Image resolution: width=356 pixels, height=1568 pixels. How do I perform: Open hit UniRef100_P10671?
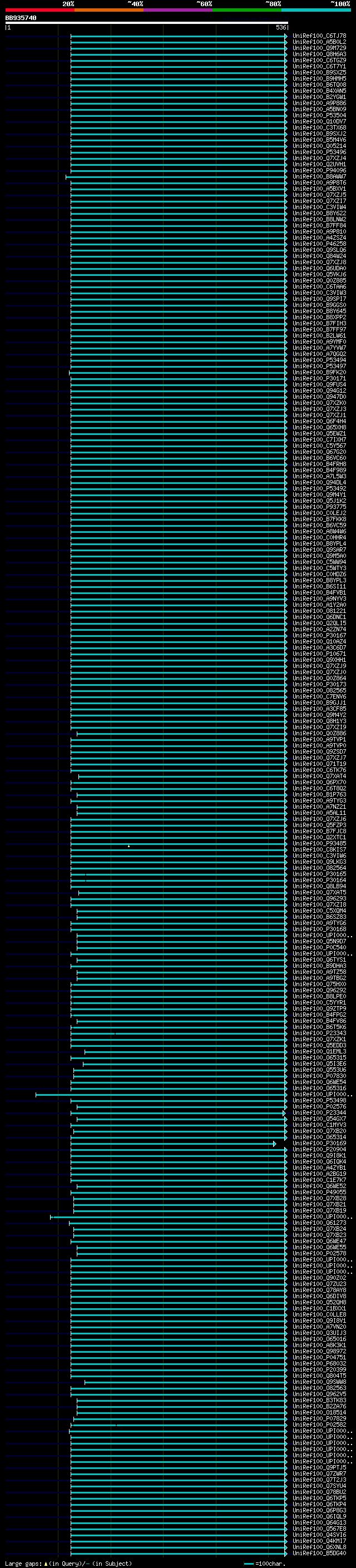point(319,654)
